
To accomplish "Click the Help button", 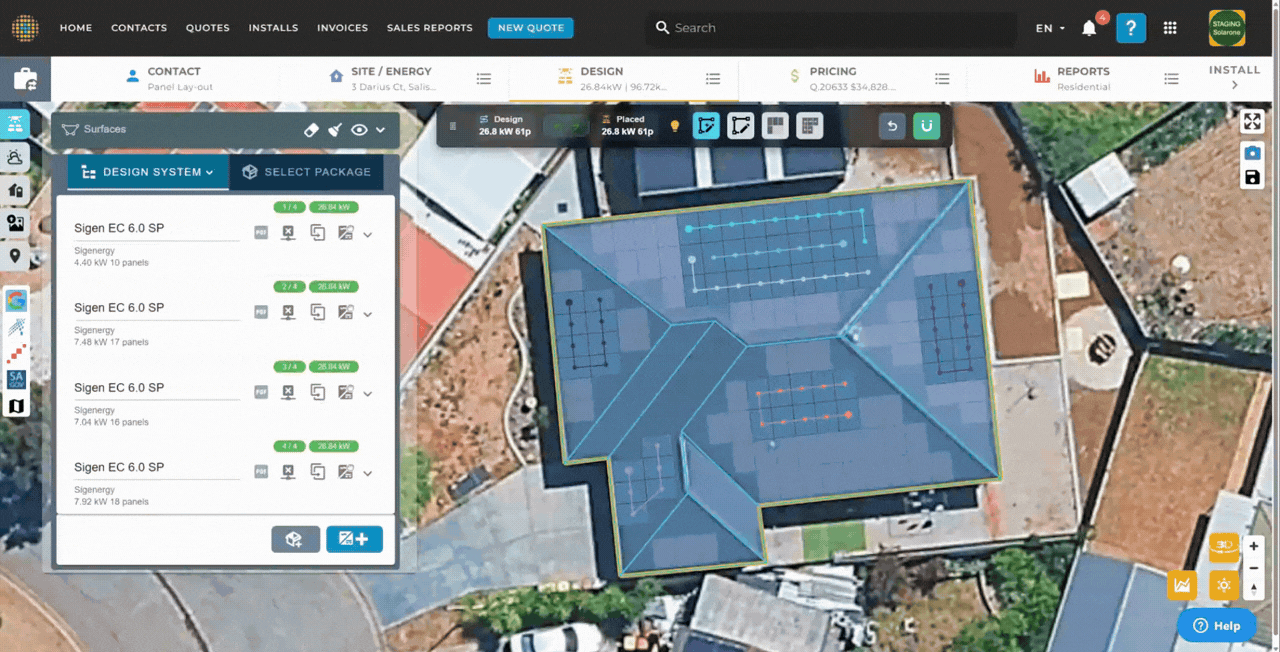I will (x=1216, y=626).
